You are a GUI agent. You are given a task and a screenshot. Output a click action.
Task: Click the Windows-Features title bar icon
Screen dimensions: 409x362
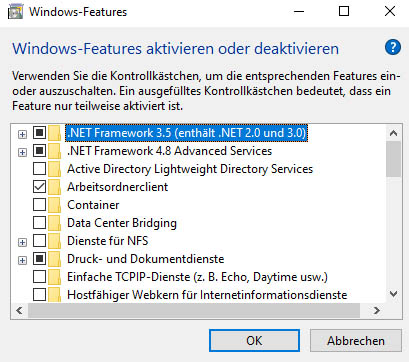click(15, 12)
